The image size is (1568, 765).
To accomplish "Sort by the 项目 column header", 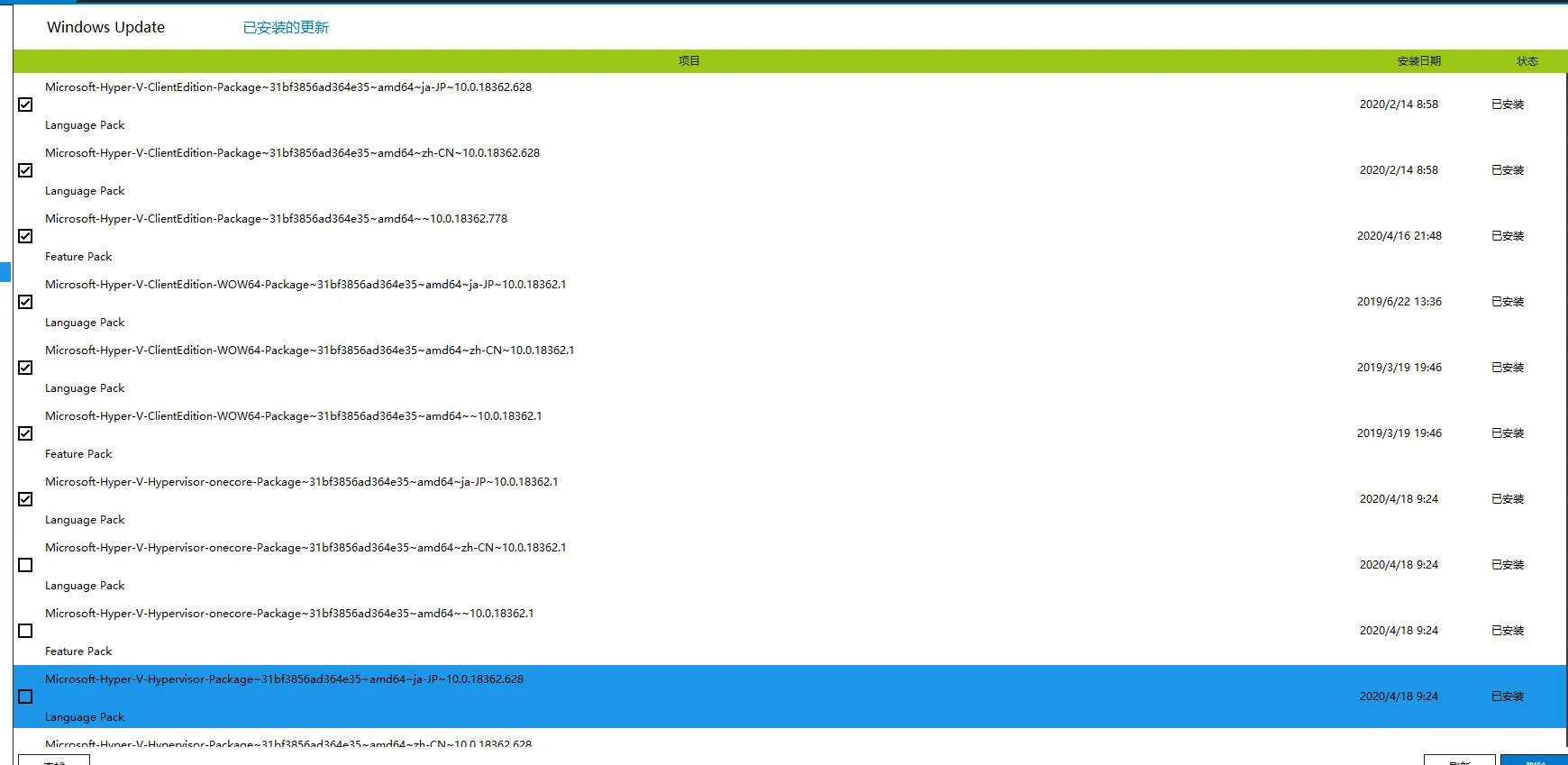I will [689, 61].
